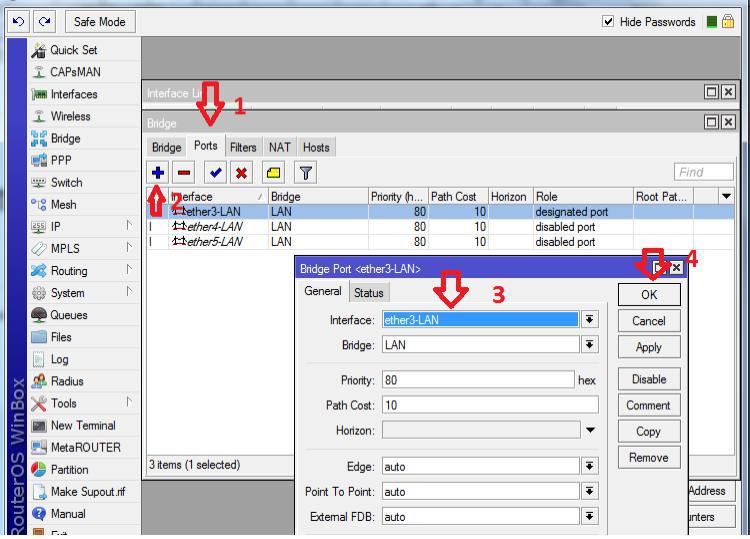
Task: Open column selector dropdown arrow
Action: 726,197
